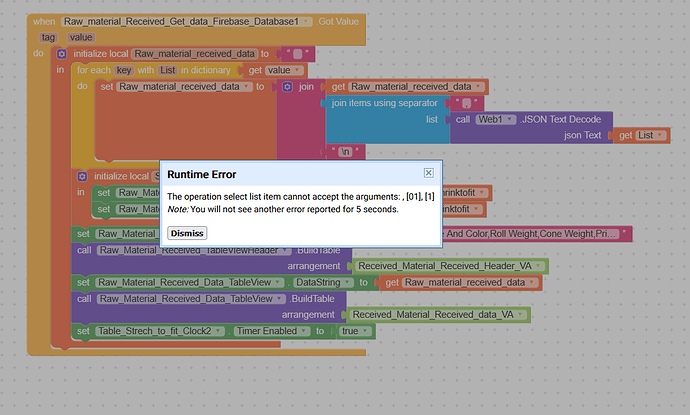This screenshot has width=690, height=415.
Task: Click gear icon on the join block
Action: (x=287, y=87)
